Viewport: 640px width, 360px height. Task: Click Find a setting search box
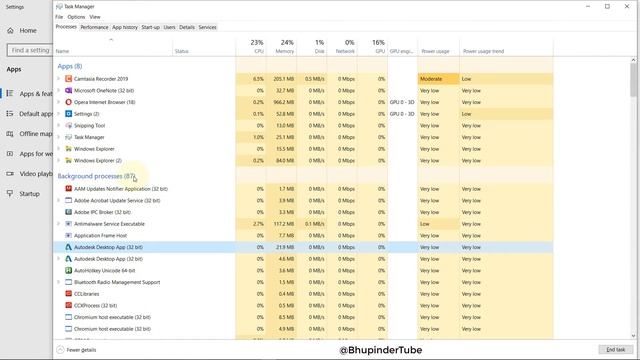(x=29, y=50)
